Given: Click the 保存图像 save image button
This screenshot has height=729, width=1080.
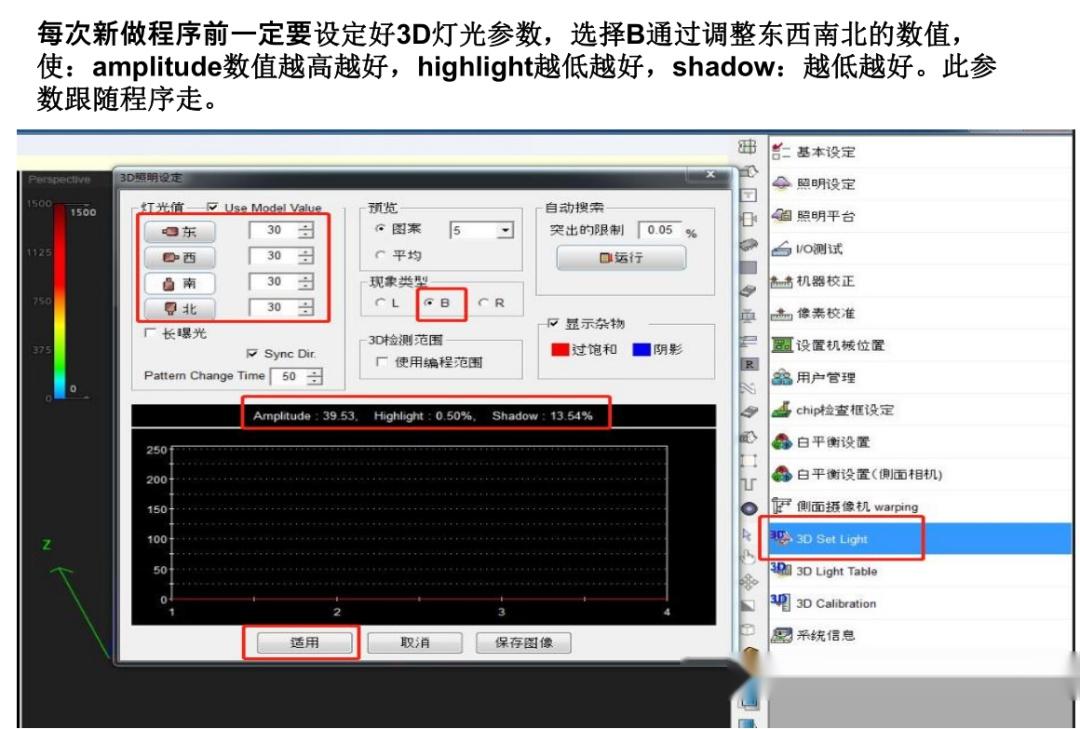Looking at the screenshot, I should tap(523, 643).
